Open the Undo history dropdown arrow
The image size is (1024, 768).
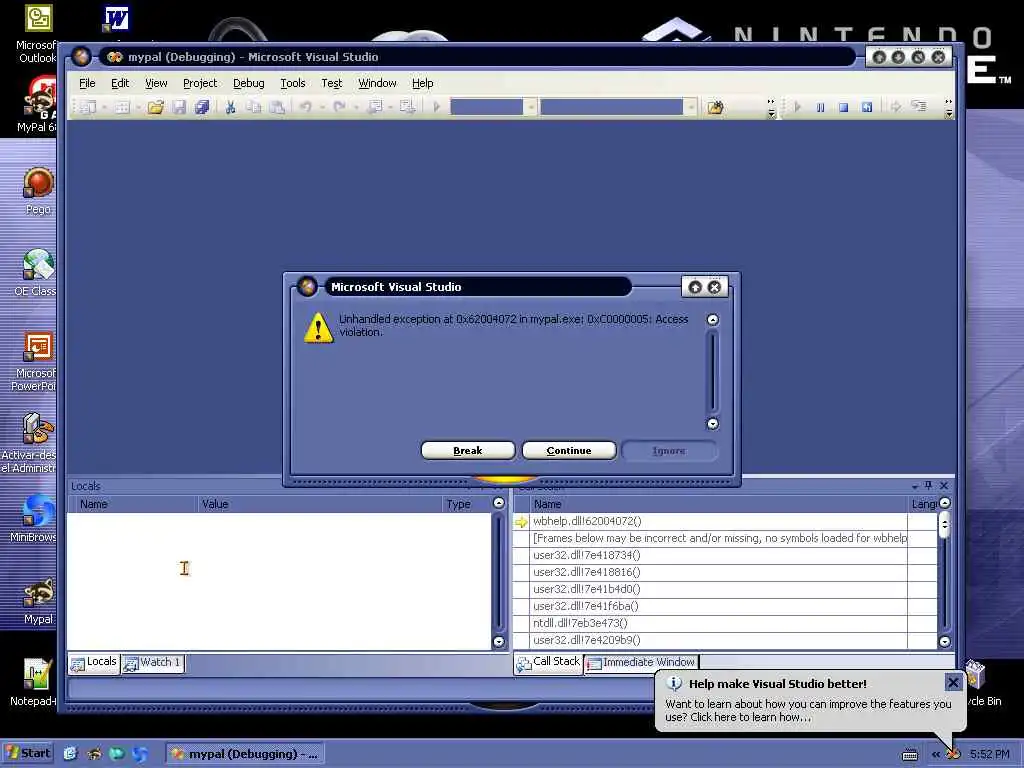[322, 107]
